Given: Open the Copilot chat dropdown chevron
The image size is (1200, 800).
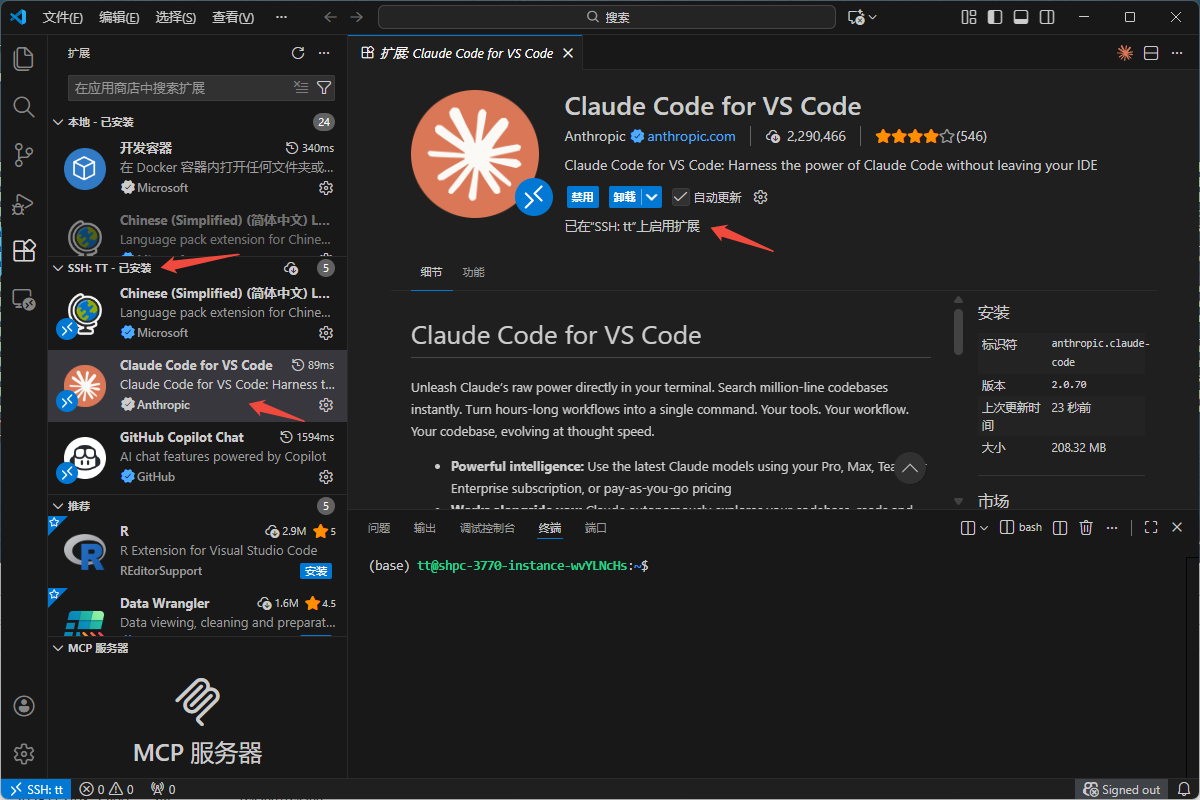Looking at the screenshot, I should click(873, 17).
